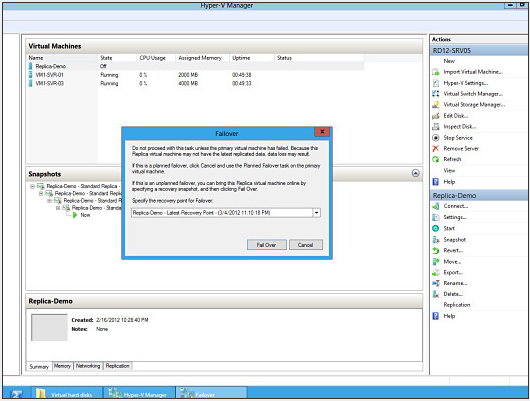Sort by the Uptime column header

(x=252, y=58)
